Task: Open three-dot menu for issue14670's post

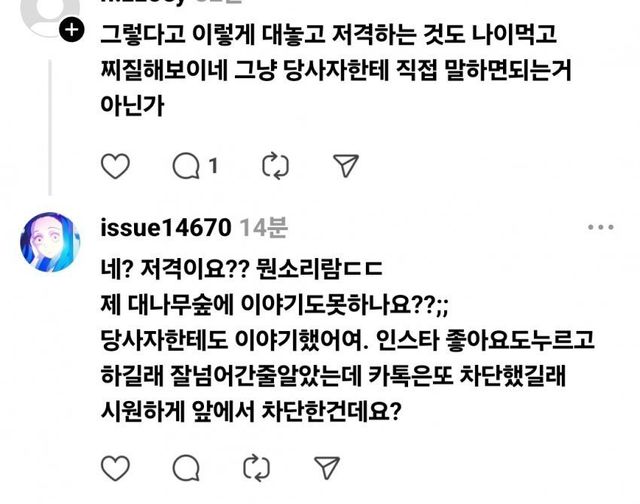Action: click(600, 227)
